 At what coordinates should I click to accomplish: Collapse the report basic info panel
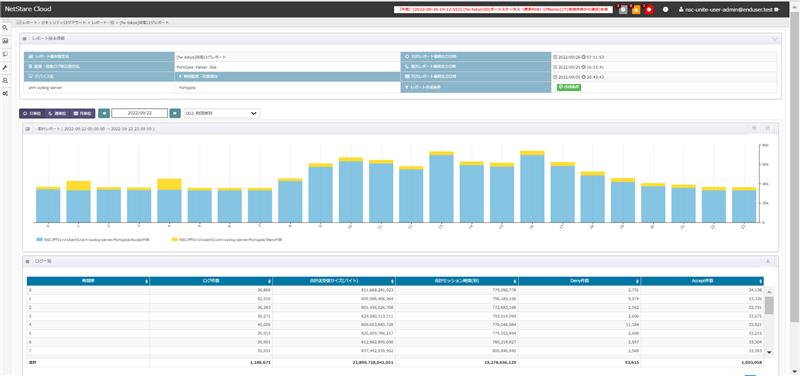[x=774, y=39]
